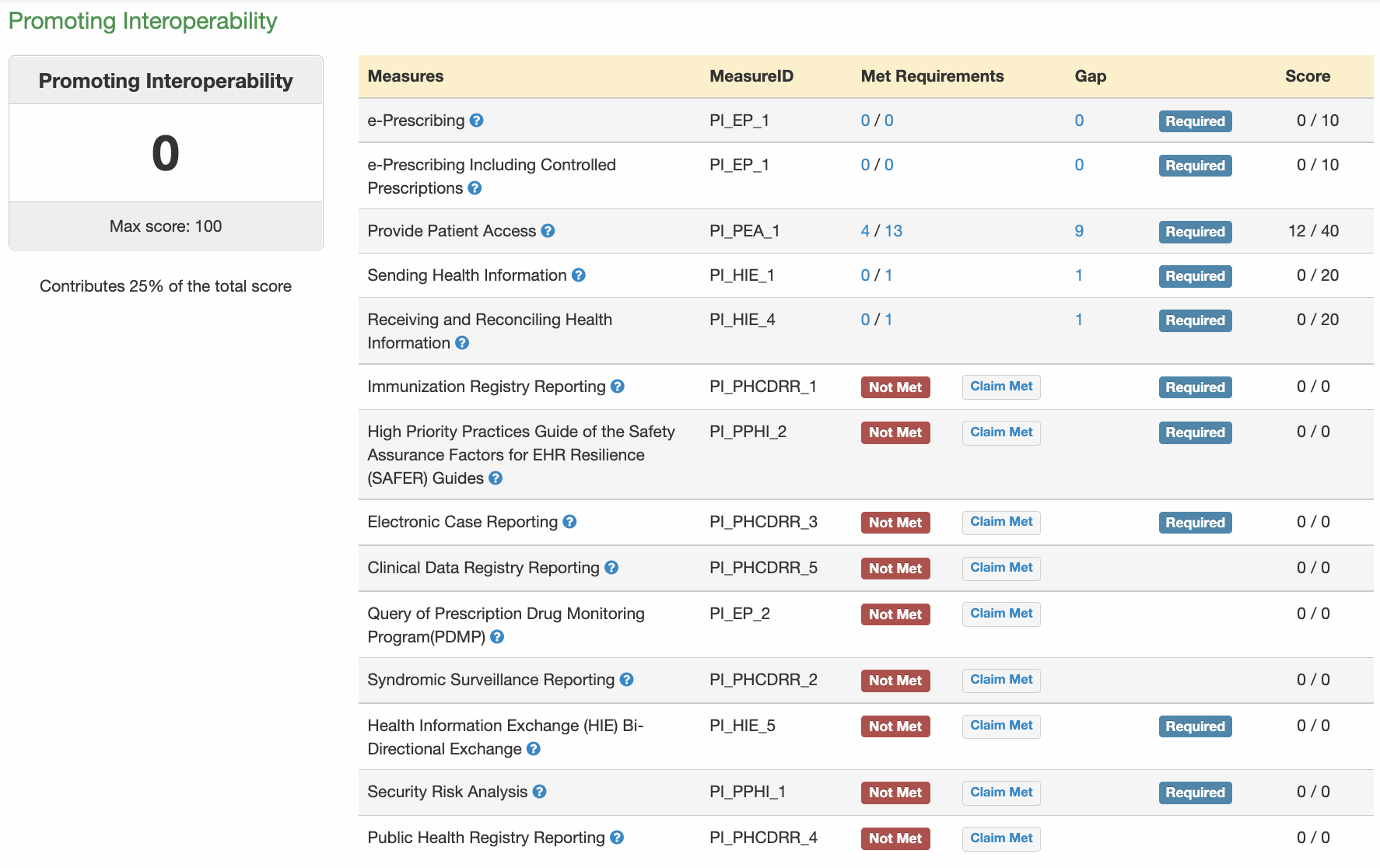1380x868 pixels.
Task: Click Not Met badge for PI_EP_2 row
Action: tap(895, 614)
